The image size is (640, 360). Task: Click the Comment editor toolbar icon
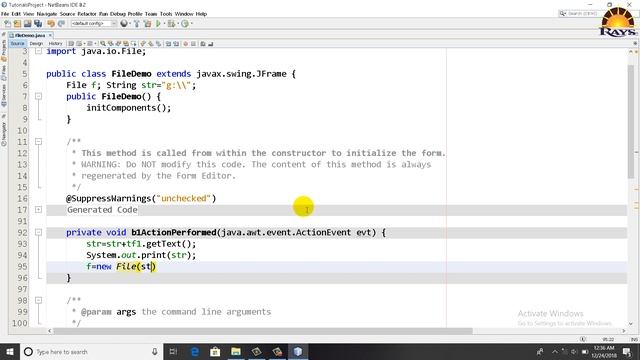(x=202, y=44)
